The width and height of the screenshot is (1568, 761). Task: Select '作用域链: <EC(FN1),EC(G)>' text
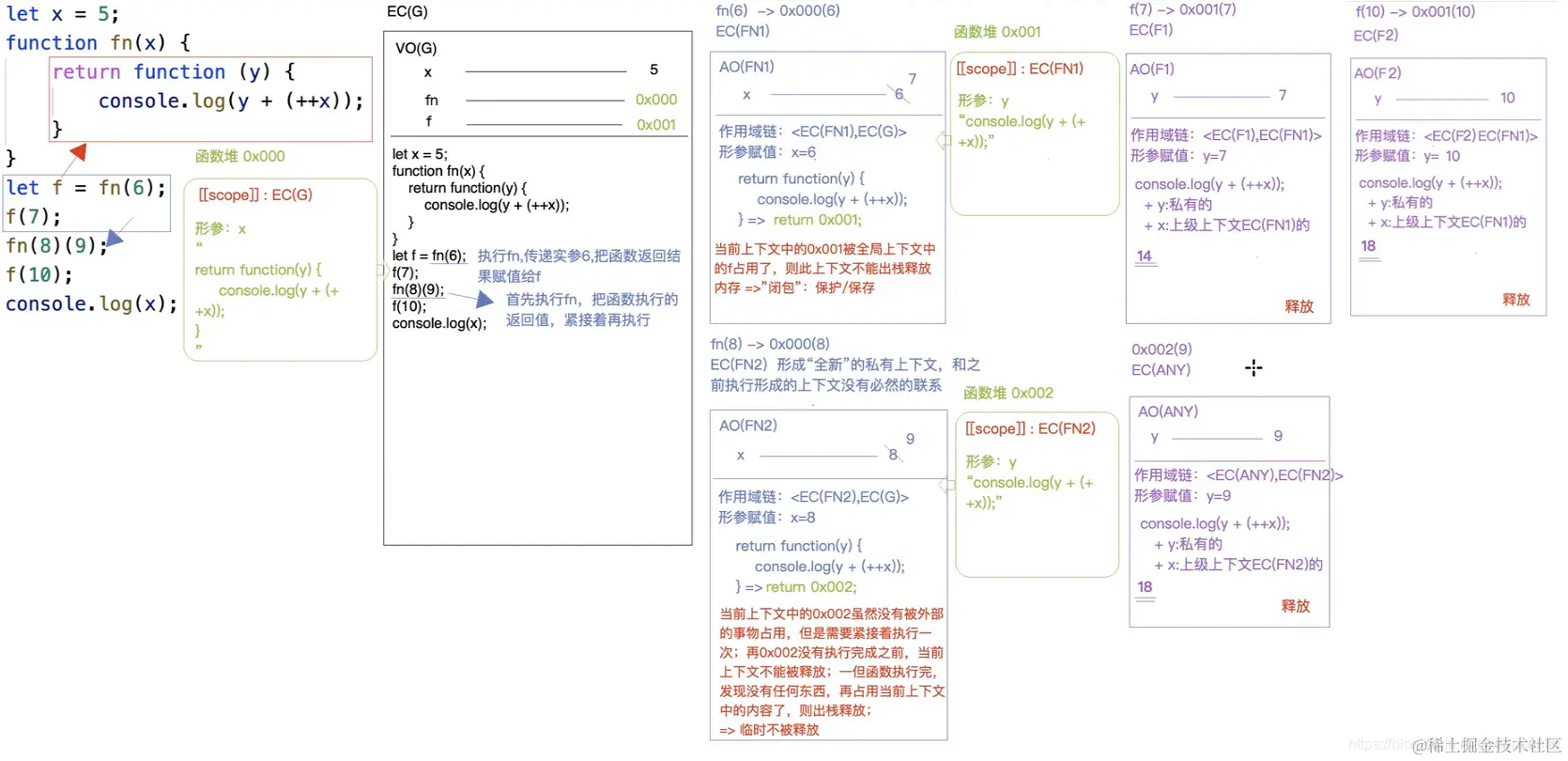point(812,132)
